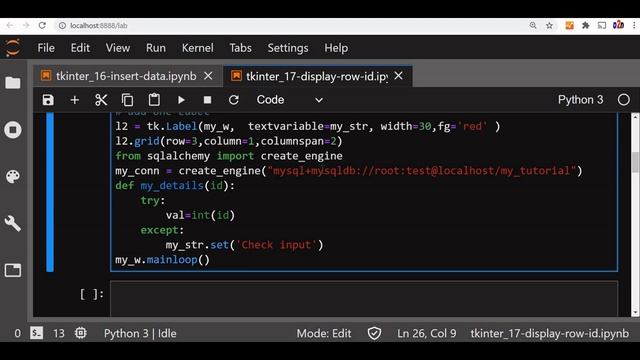Open the Open Tabs sidebar panel

click(x=13, y=270)
